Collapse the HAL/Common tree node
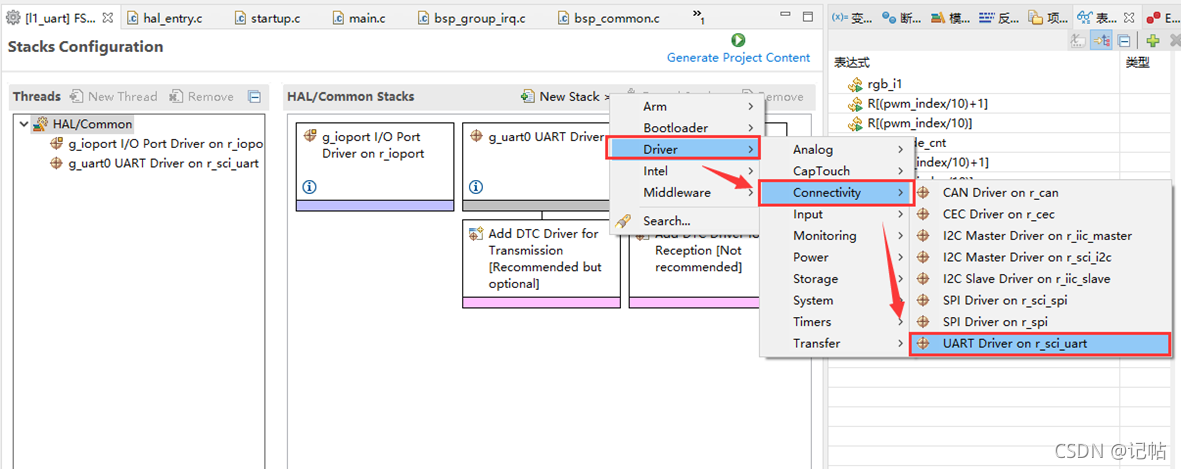1181x469 pixels. [x=24, y=124]
